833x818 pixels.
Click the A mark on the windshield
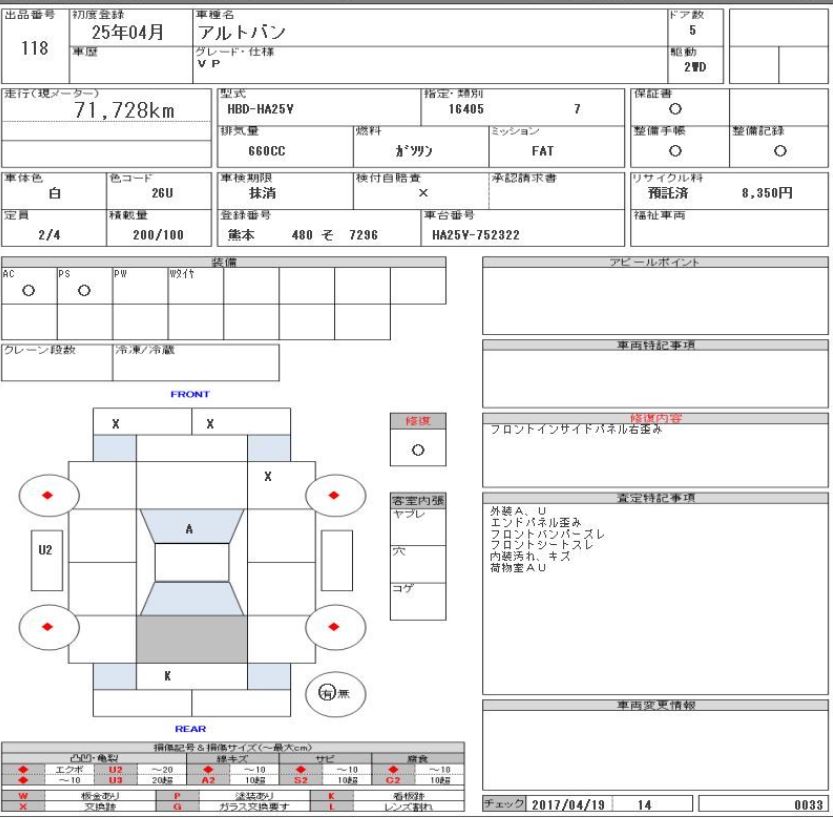[190, 528]
